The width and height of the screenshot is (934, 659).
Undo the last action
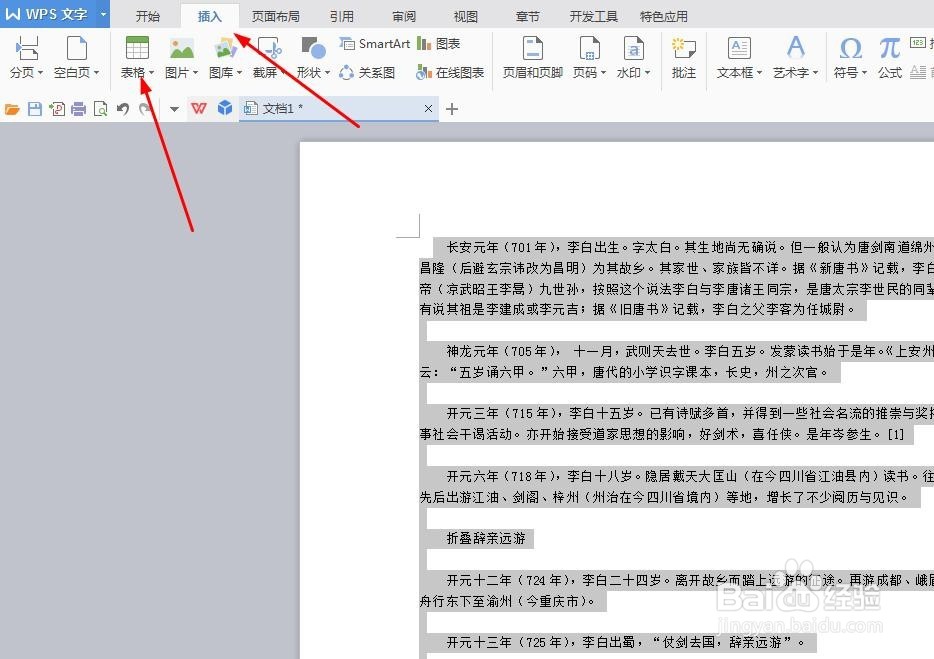pos(120,108)
